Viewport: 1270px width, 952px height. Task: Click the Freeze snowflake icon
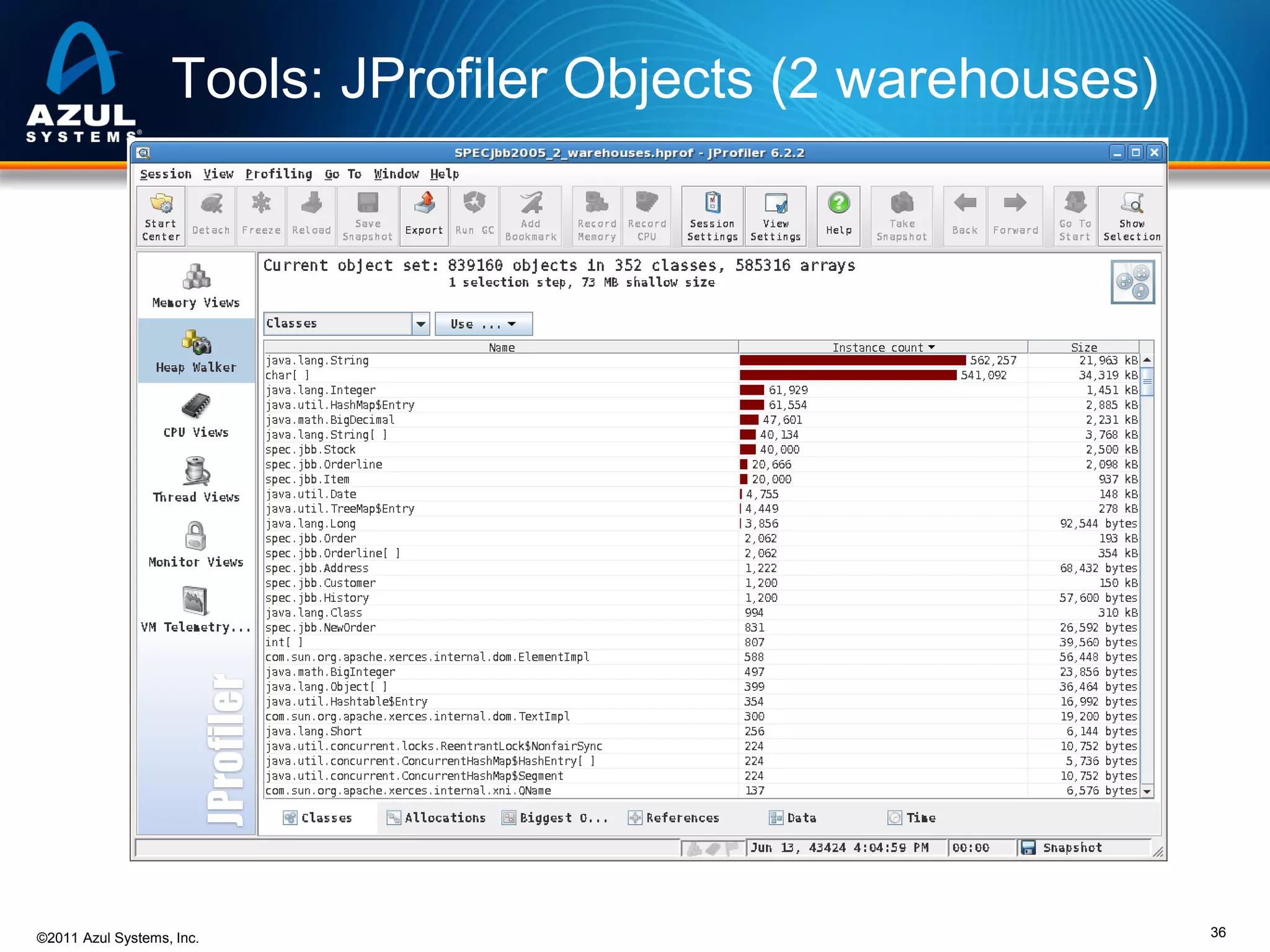(261, 216)
